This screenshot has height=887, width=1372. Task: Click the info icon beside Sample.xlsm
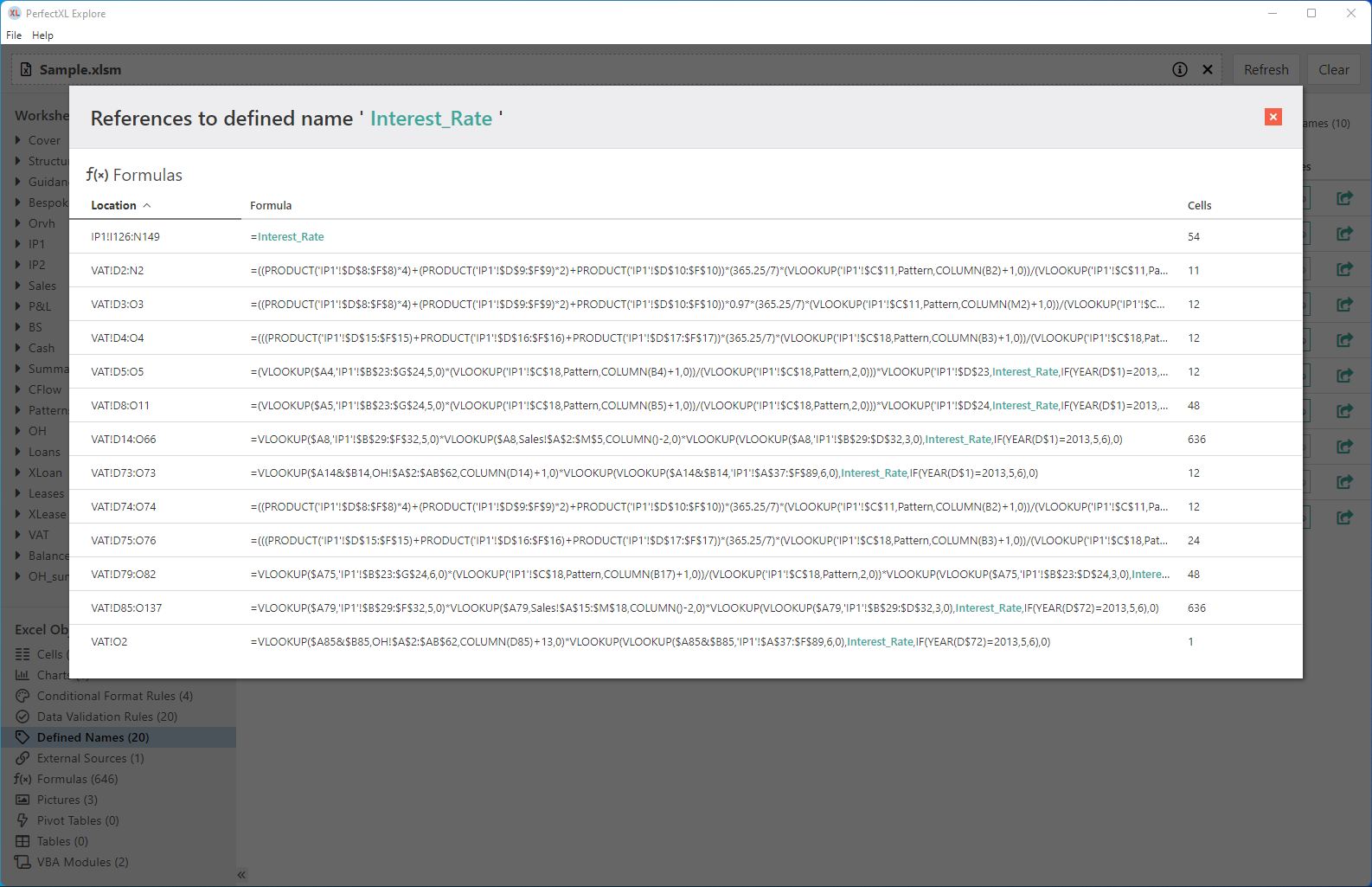tap(1179, 69)
